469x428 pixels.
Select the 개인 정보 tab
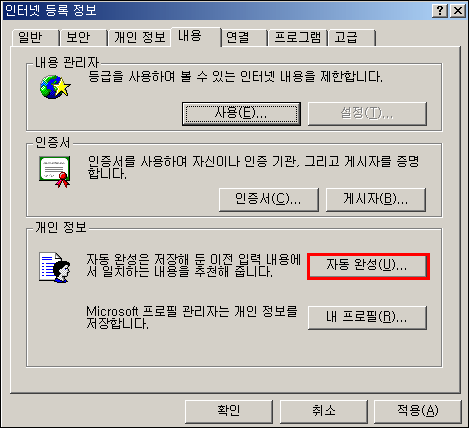pyautogui.click(x=140, y=37)
